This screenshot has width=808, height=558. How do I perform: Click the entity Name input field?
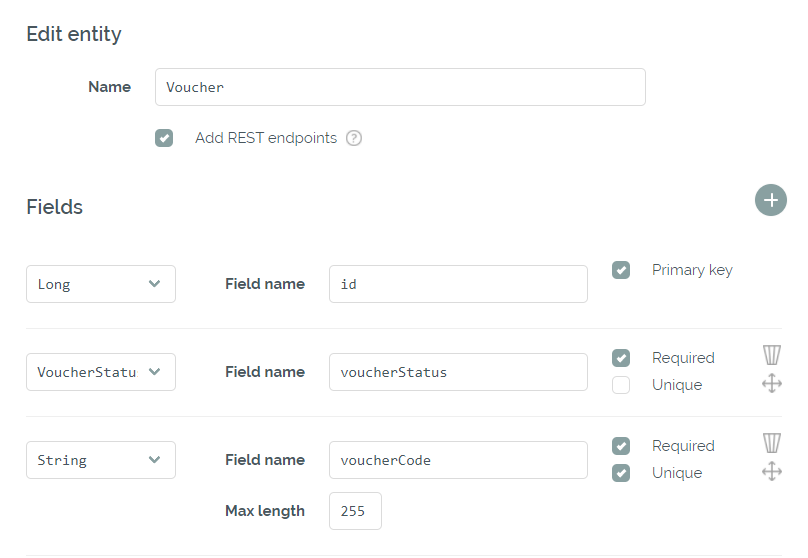pyautogui.click(x=400, y=87)
